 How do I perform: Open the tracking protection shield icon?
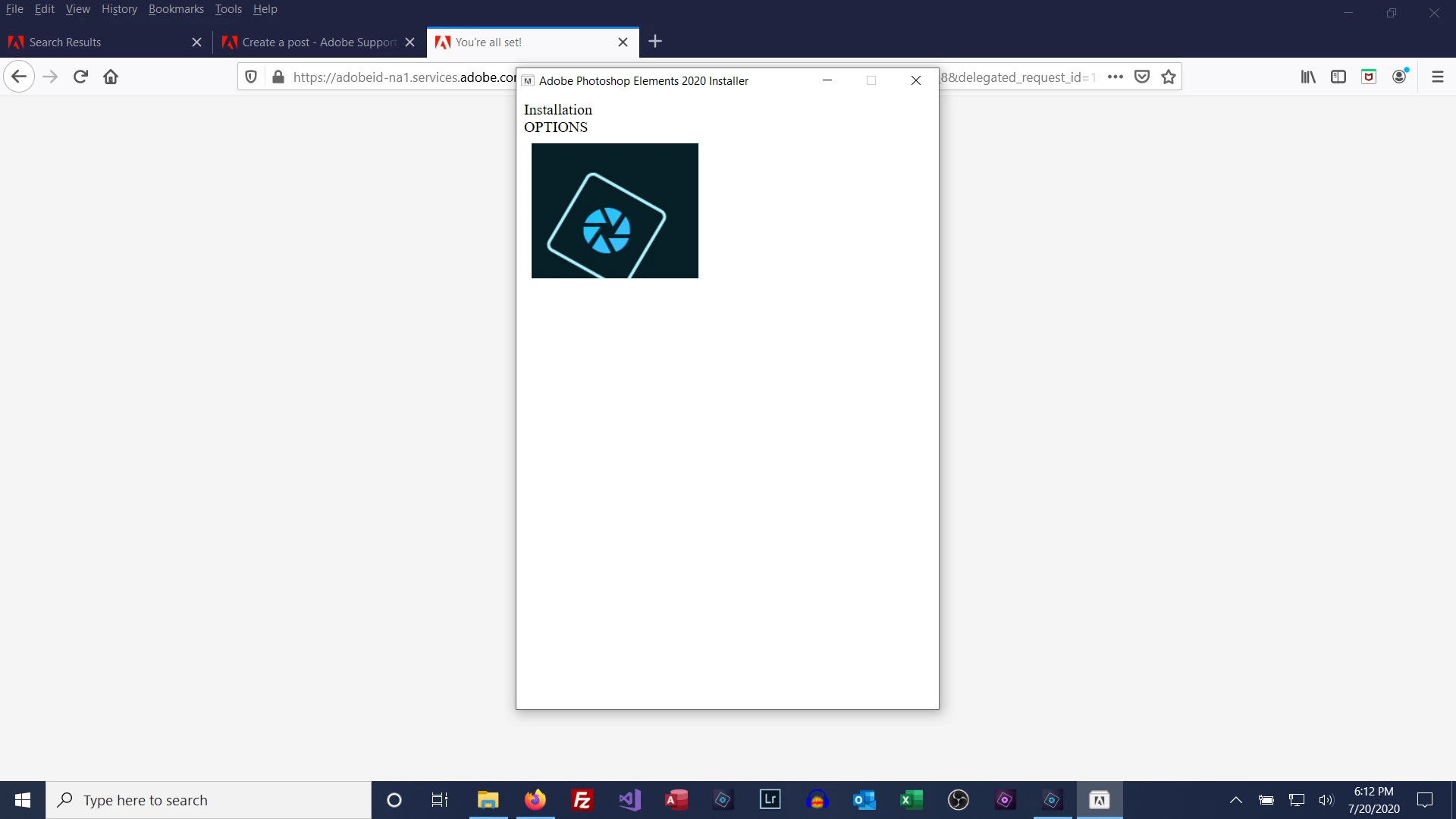pyautogui.click(x=251, y=77)
